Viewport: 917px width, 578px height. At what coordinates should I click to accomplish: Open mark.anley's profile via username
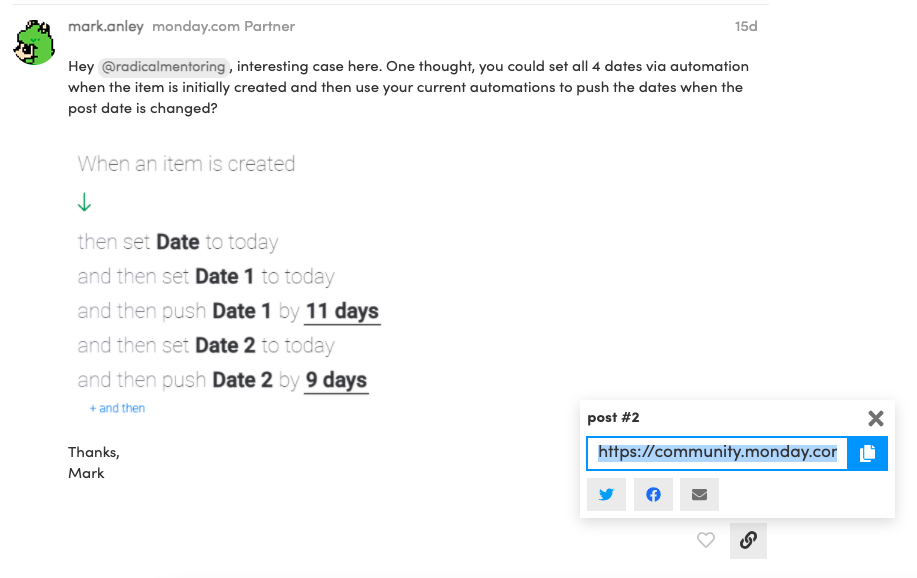[106, 26]
